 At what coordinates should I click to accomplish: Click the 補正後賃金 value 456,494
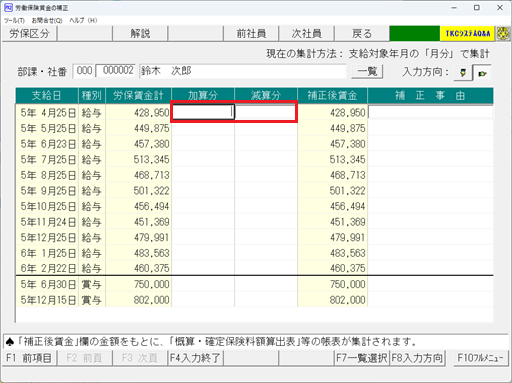[332, 206]
